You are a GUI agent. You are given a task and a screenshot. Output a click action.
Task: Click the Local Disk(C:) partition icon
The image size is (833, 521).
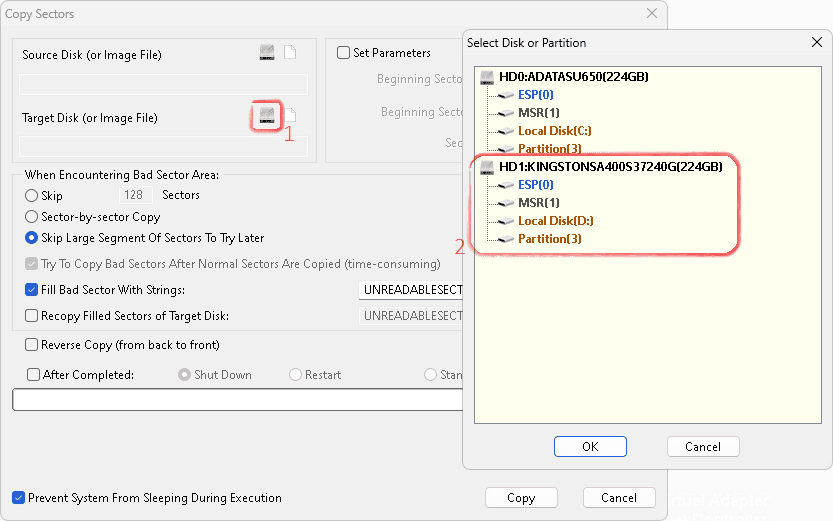[506, 131]
